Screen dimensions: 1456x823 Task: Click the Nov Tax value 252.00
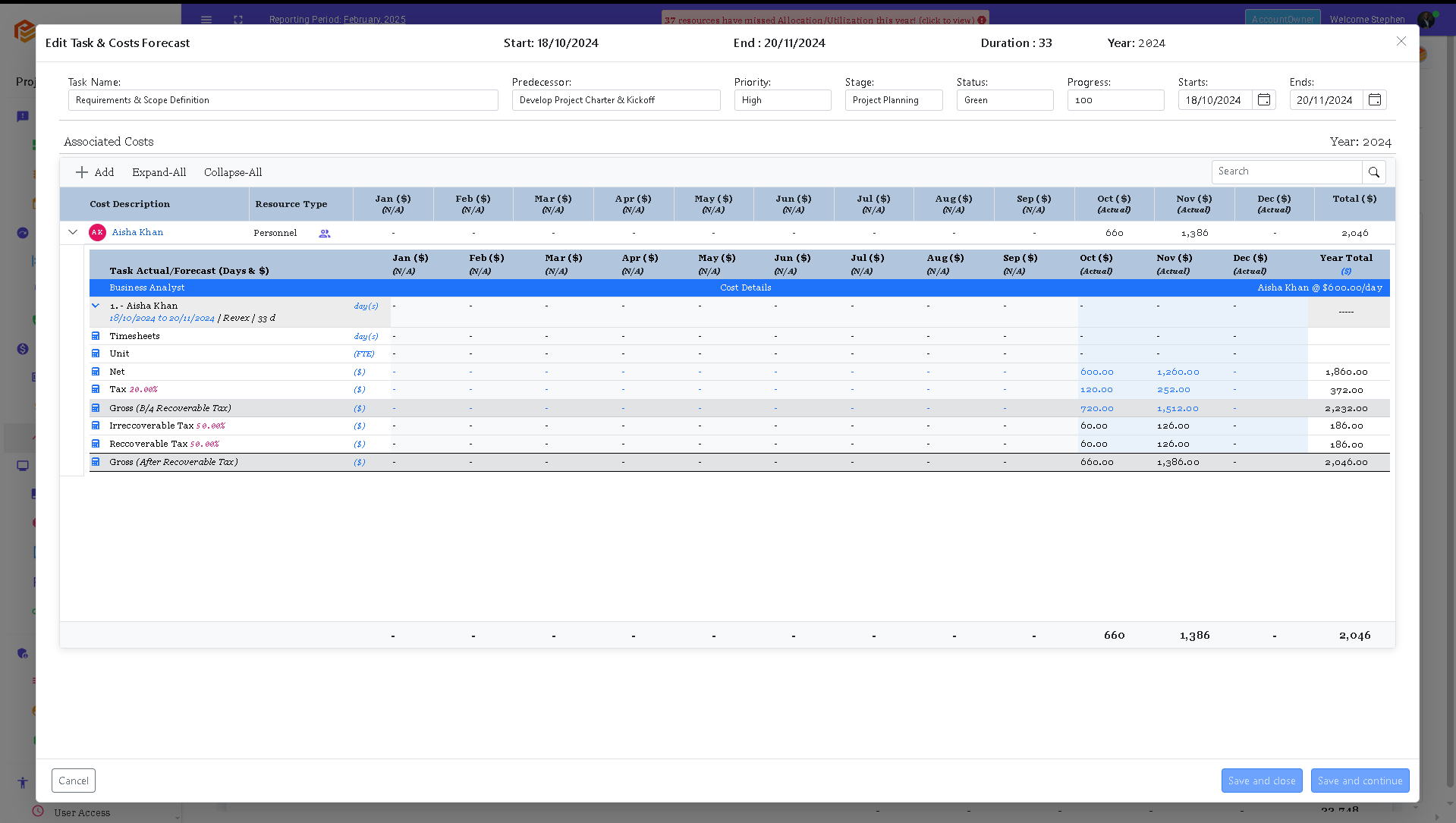tap(1174, 389)
